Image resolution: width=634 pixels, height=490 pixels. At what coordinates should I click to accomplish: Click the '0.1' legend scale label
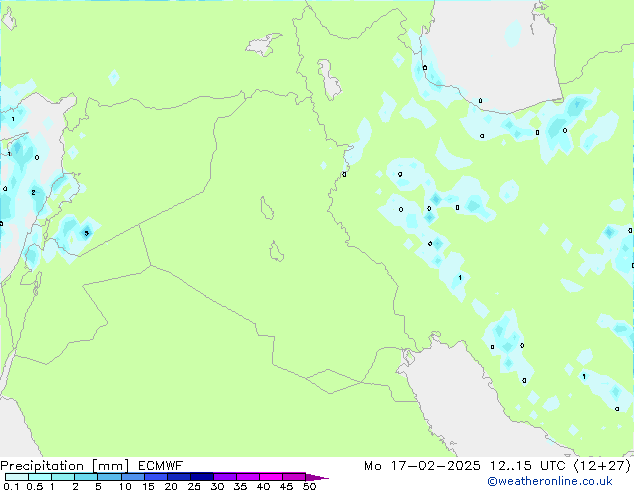click(x=11, y=486)
